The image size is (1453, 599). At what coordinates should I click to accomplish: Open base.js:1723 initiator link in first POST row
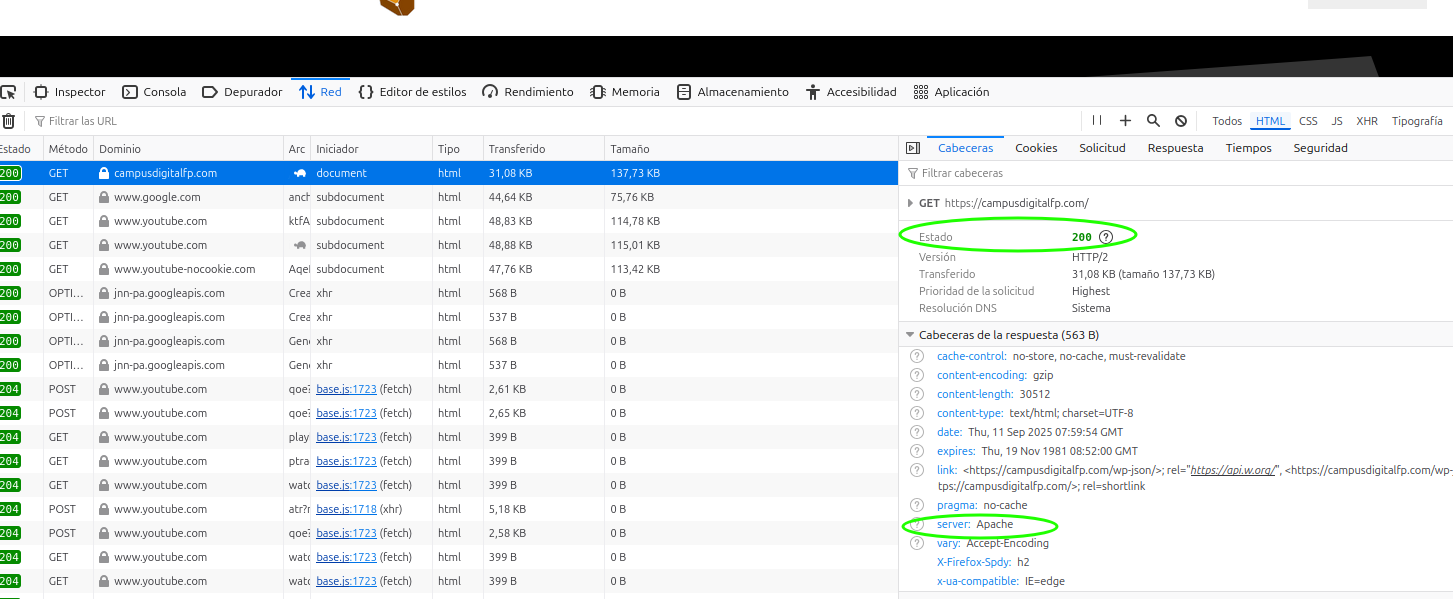tap(346, 389)
